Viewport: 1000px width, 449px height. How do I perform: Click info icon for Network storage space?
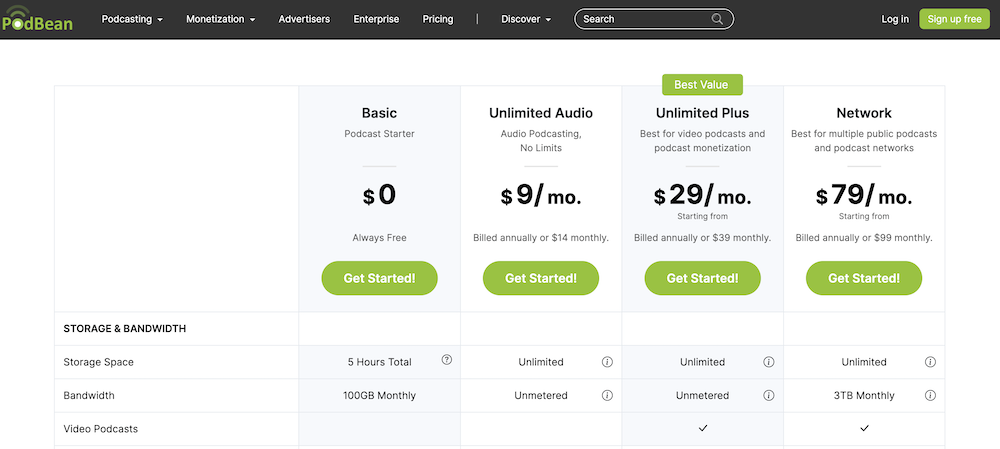point(930,362)
